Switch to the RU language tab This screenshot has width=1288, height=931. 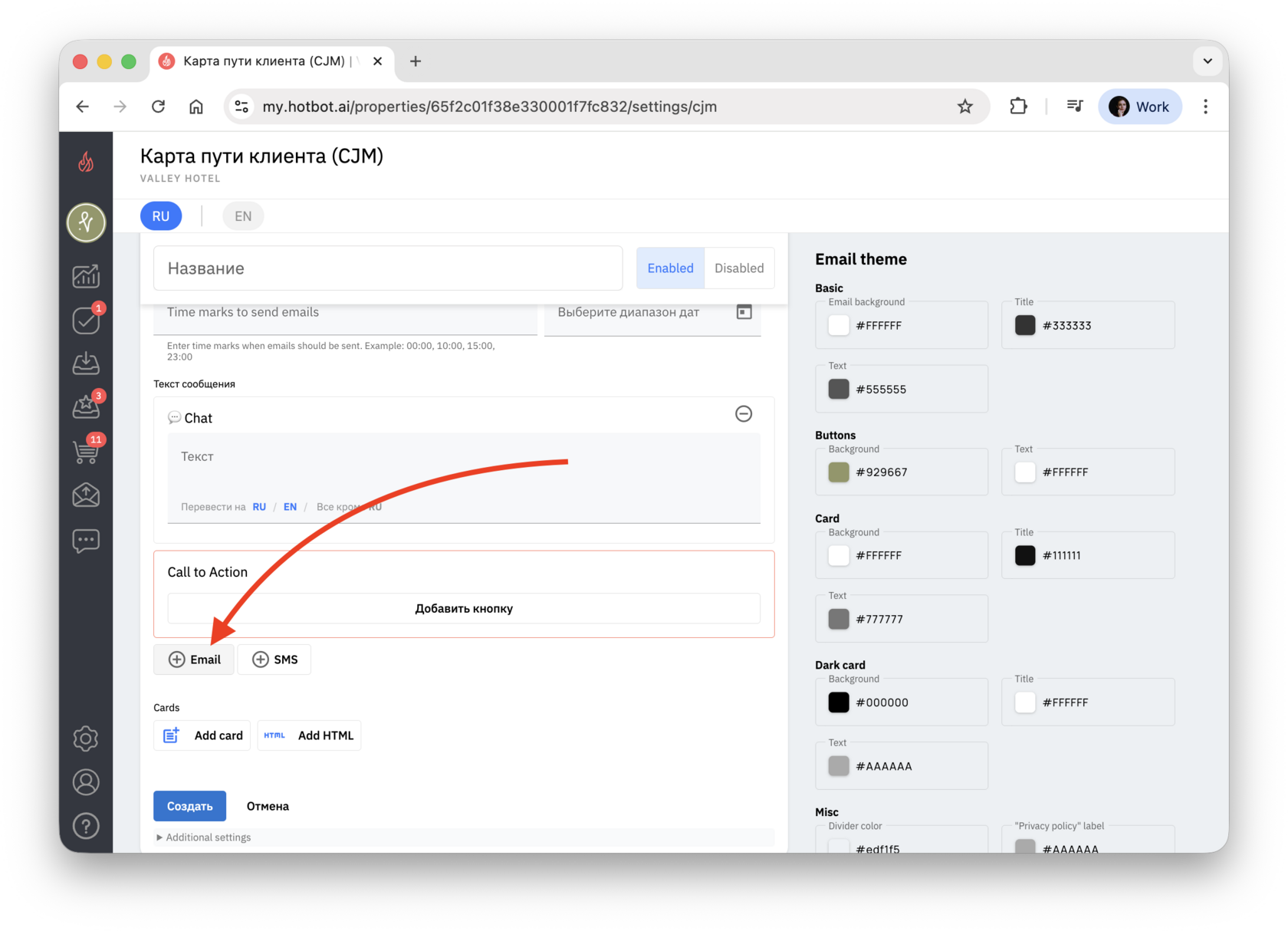[x=161, y=216]
